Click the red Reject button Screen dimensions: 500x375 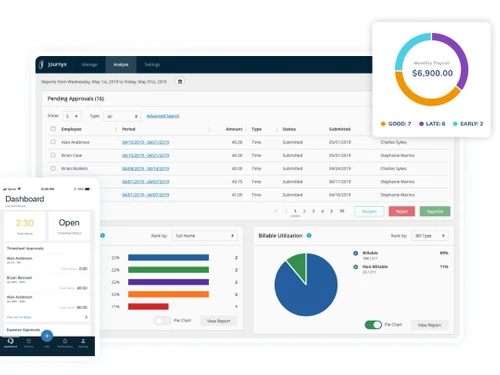click(x=402, y=211)
